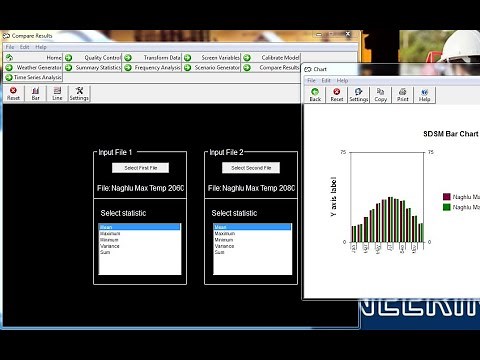Click Back icon in Chart window
This screenshot has width=480, height=360.
tap(315, 95)
